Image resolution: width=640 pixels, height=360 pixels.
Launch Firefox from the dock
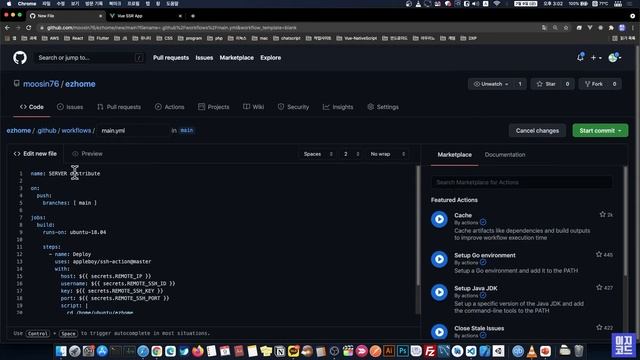[x=198, y=351]
